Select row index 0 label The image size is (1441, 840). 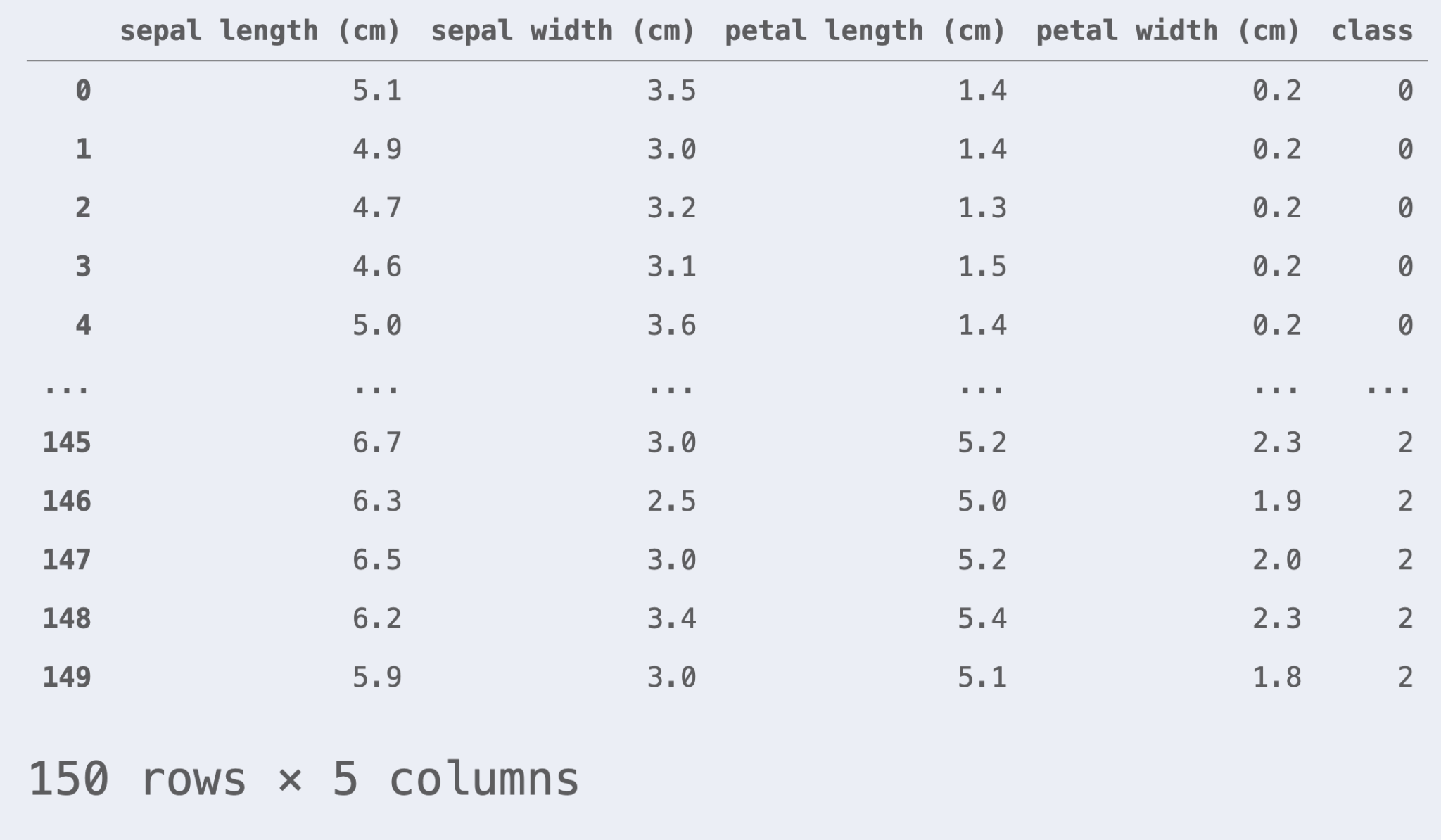[83, 91]
